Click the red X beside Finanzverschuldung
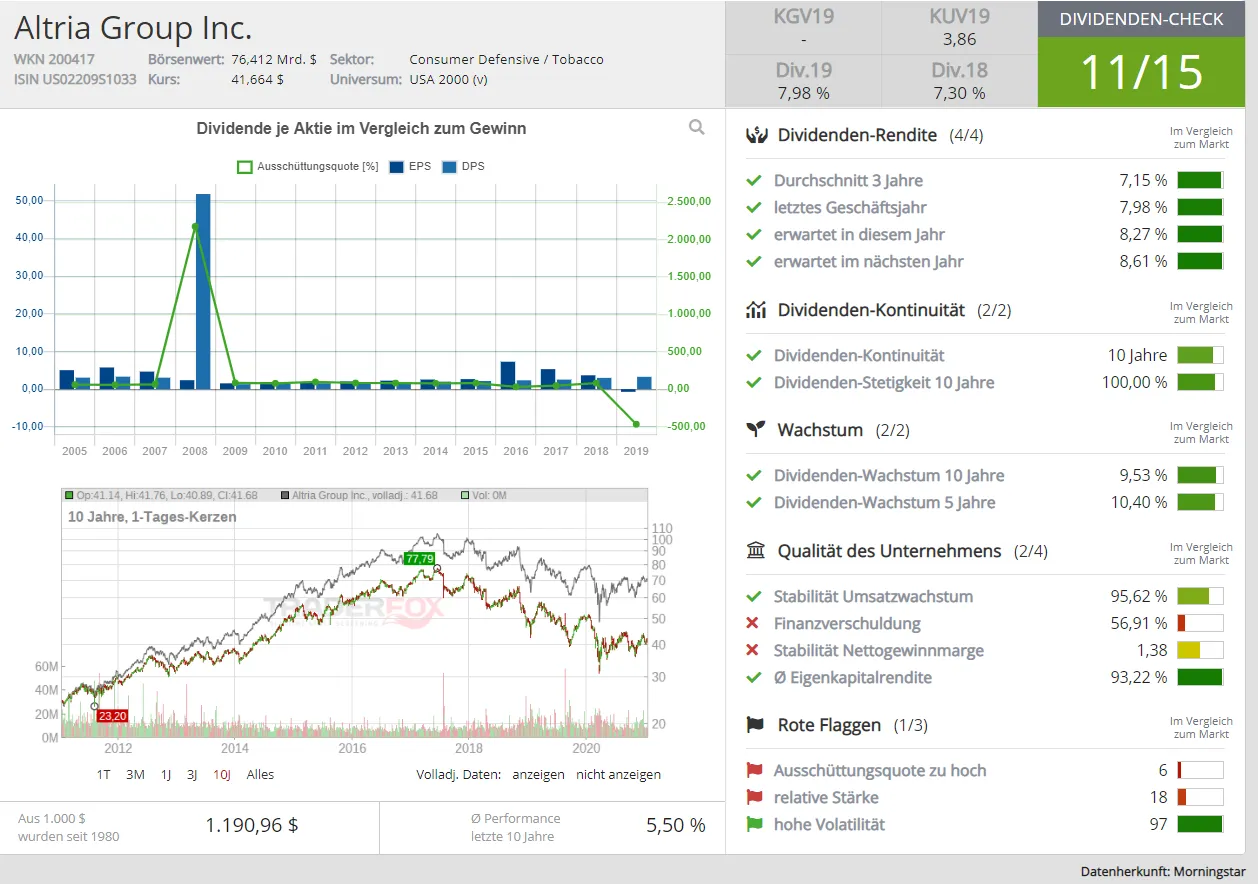Screen dimensions: 1258x884 753,623
